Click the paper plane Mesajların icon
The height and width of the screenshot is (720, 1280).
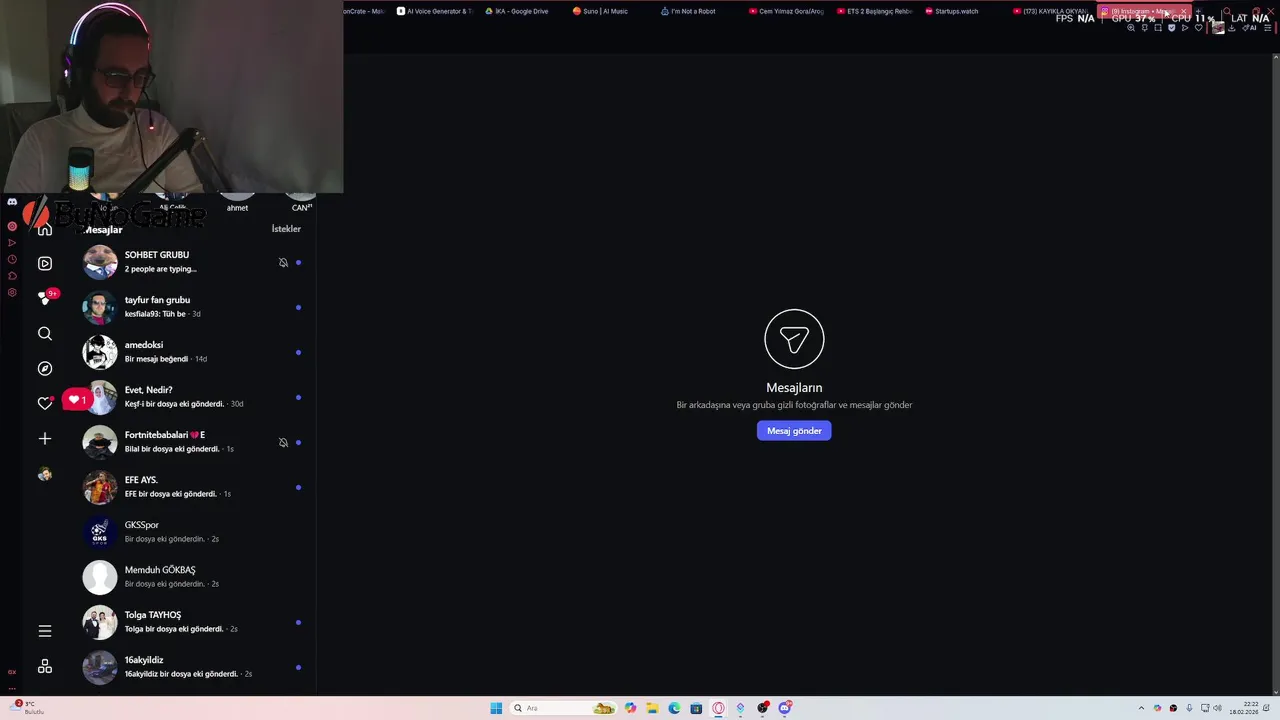click(794, 339)
